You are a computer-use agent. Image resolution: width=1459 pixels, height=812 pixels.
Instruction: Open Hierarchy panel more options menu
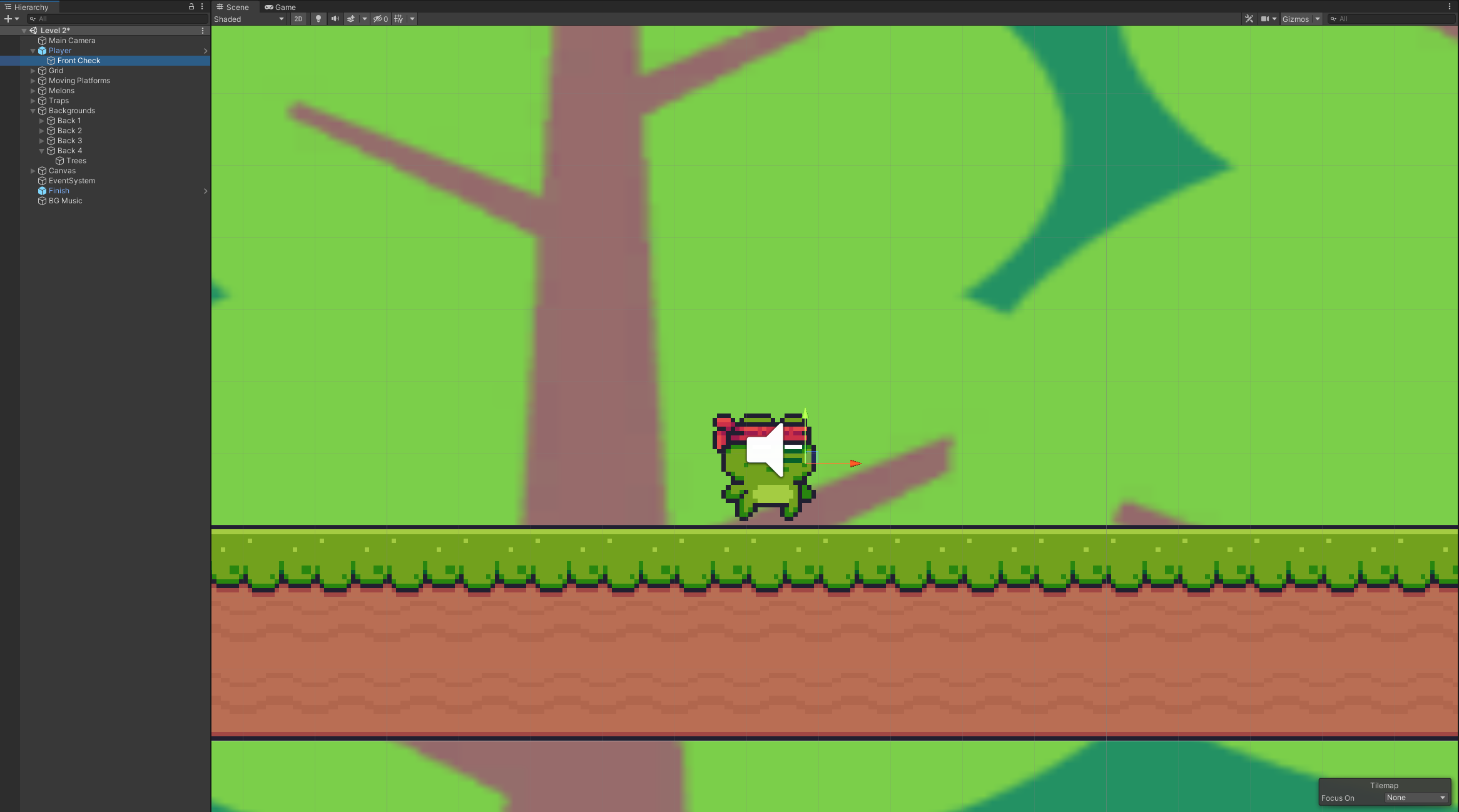pos(202,6)
